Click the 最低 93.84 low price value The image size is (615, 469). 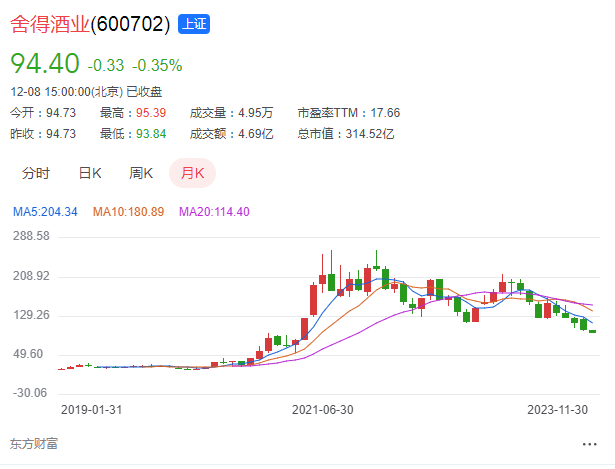151,134
